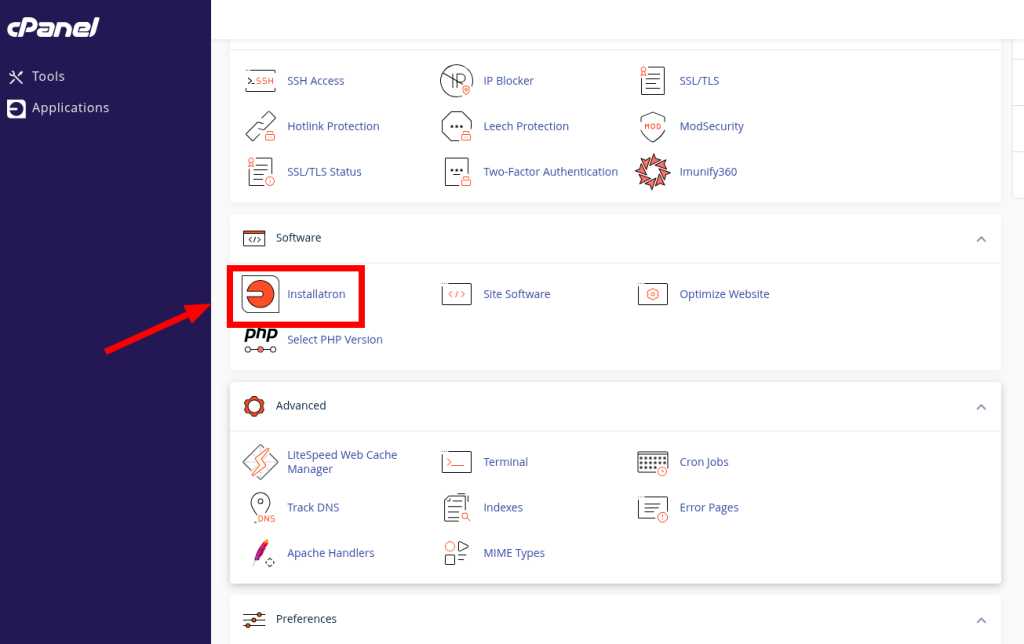
Task: Open the Track DNS pin icon
Action: 261,507
